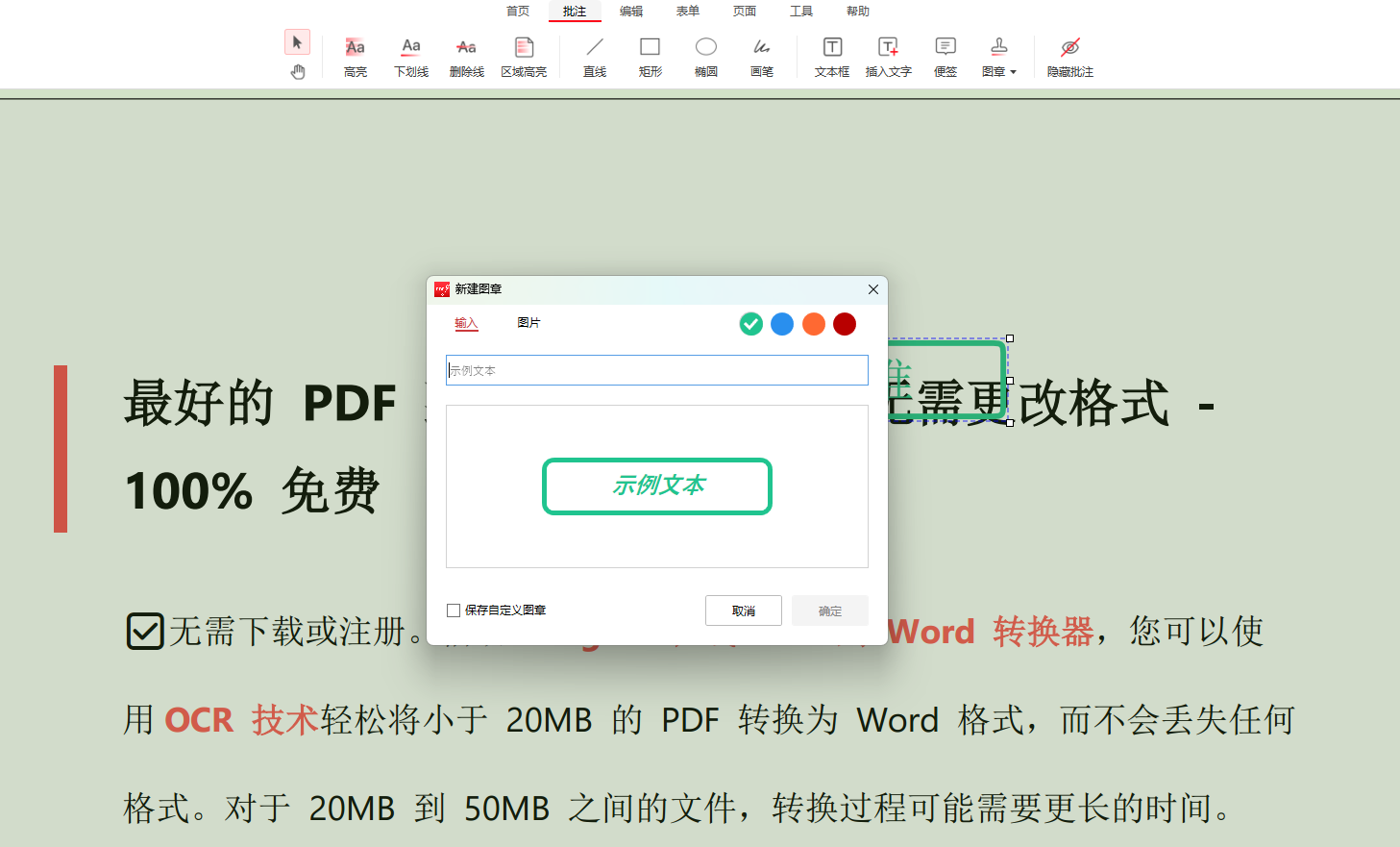Select the 输入 tab in stamp dialog

tap(466, 323)
